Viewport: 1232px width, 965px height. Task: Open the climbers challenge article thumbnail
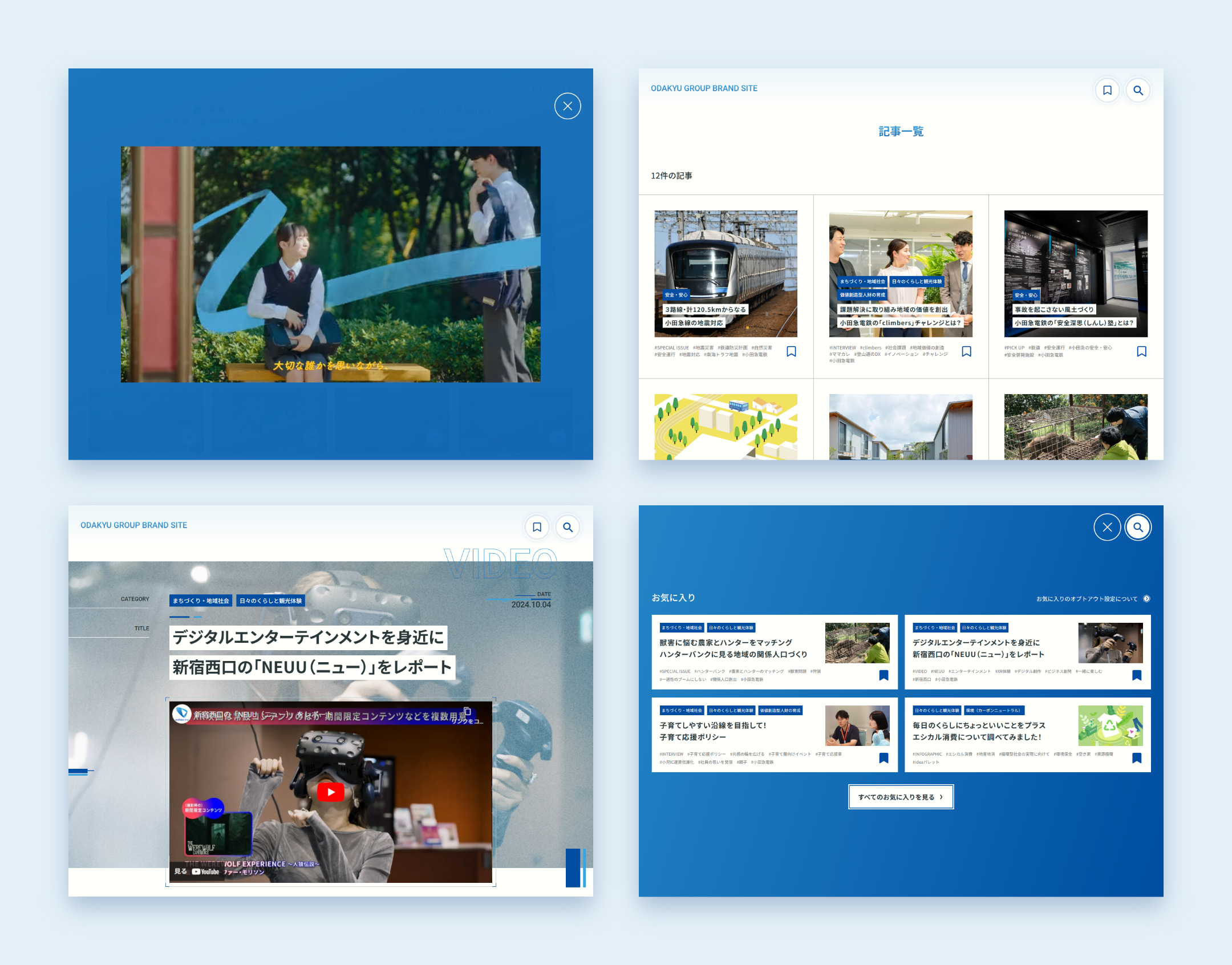point(901,274)
